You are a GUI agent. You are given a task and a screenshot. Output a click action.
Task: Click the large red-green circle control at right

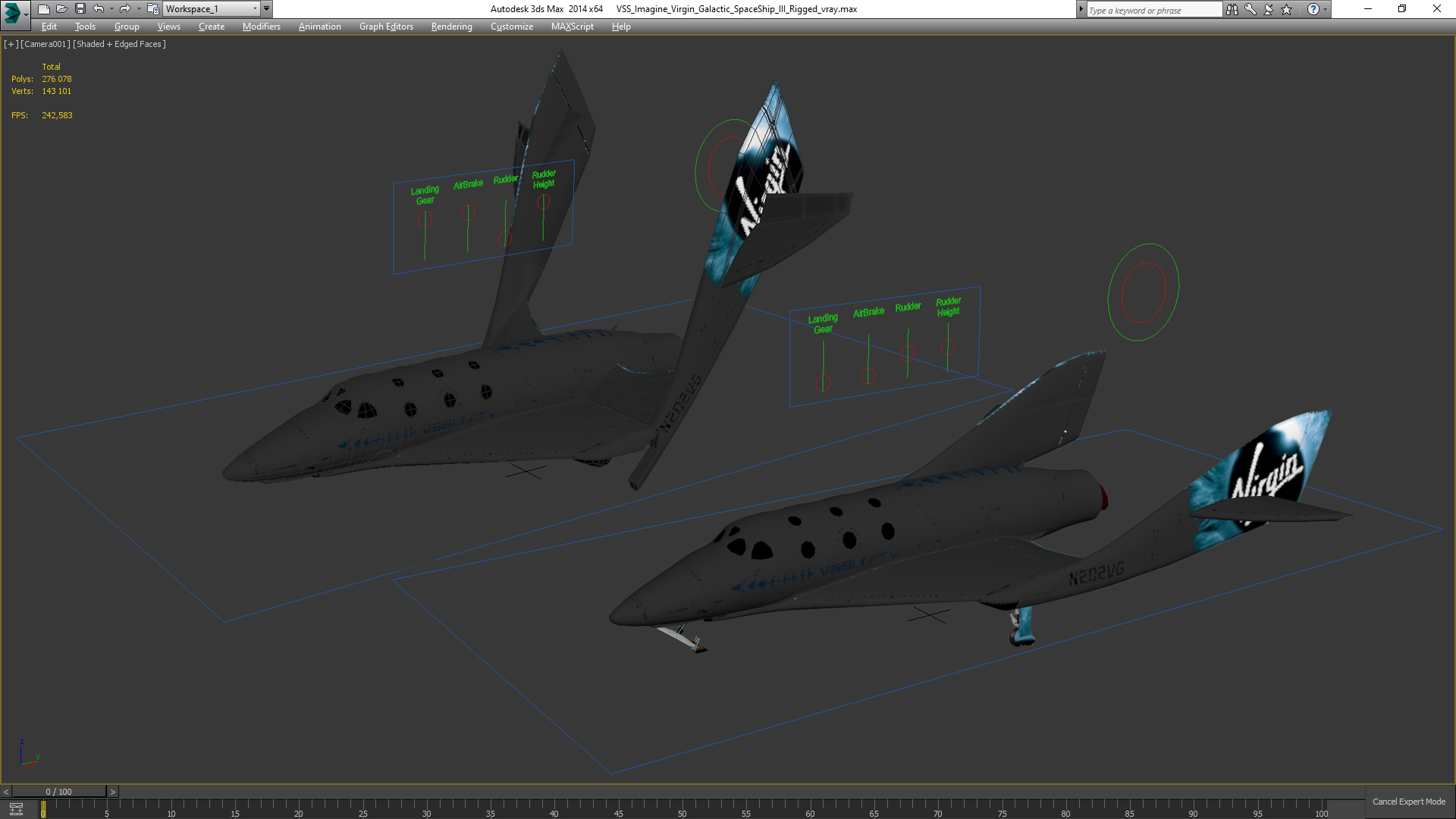click(x=1144, y=292)
